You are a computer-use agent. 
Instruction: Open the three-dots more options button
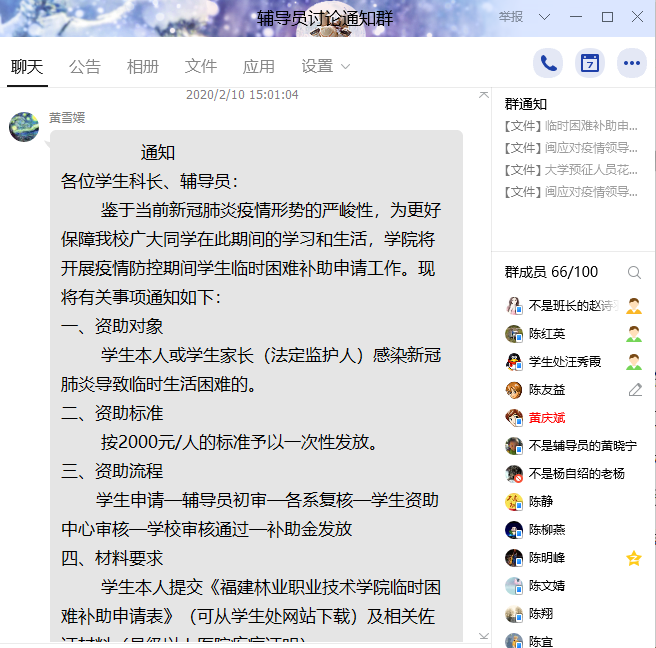(632, 64)
